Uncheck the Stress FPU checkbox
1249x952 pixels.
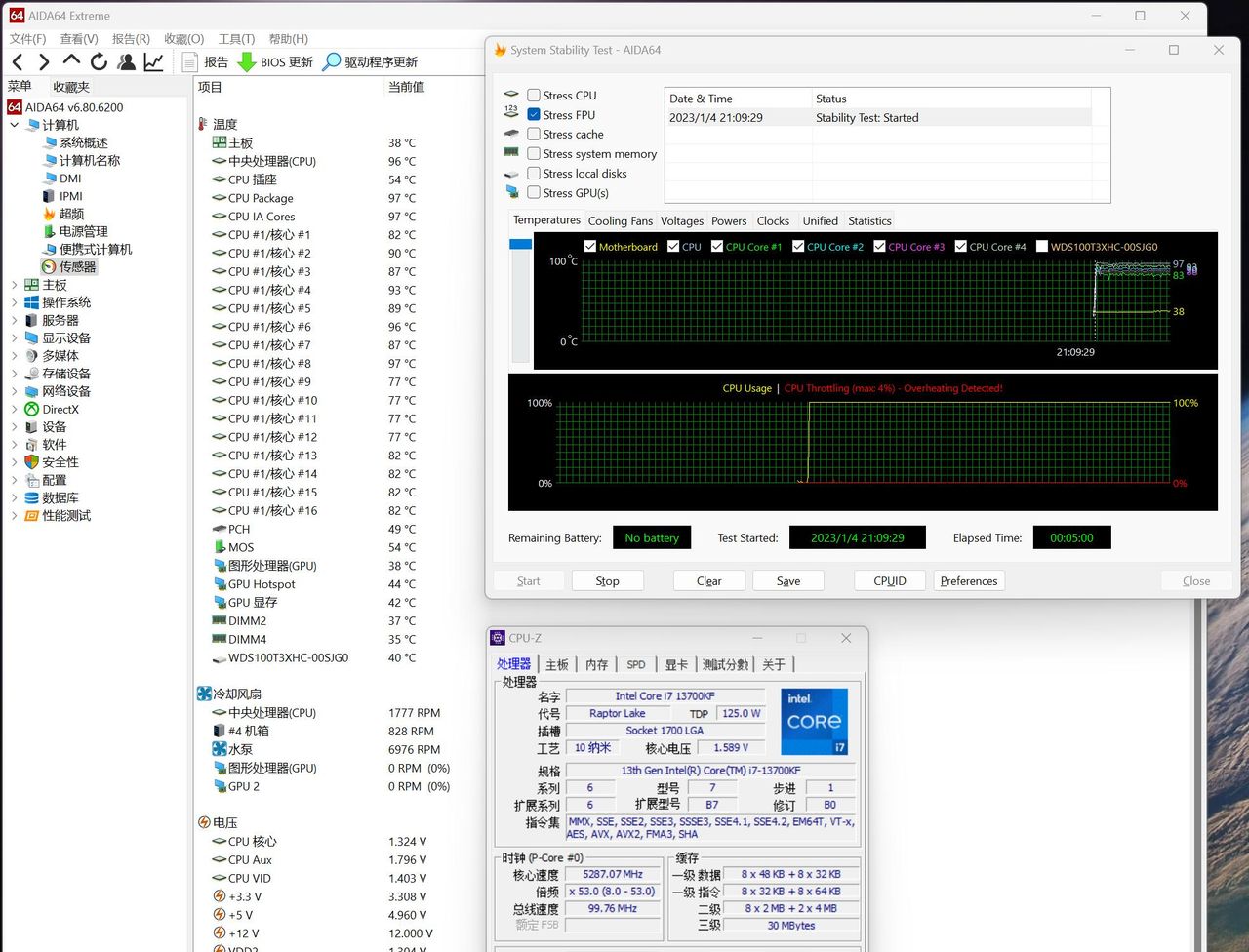tap(534, 115)
